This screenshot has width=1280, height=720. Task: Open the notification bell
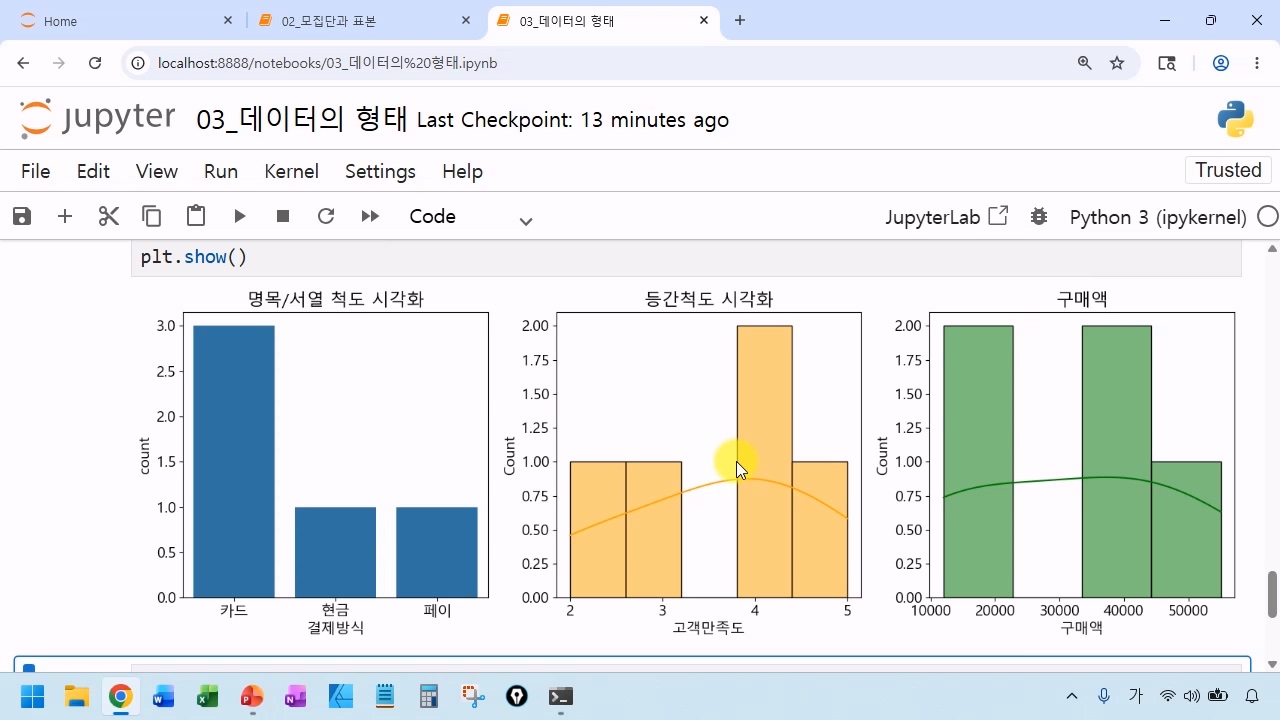coord(1252,696)
